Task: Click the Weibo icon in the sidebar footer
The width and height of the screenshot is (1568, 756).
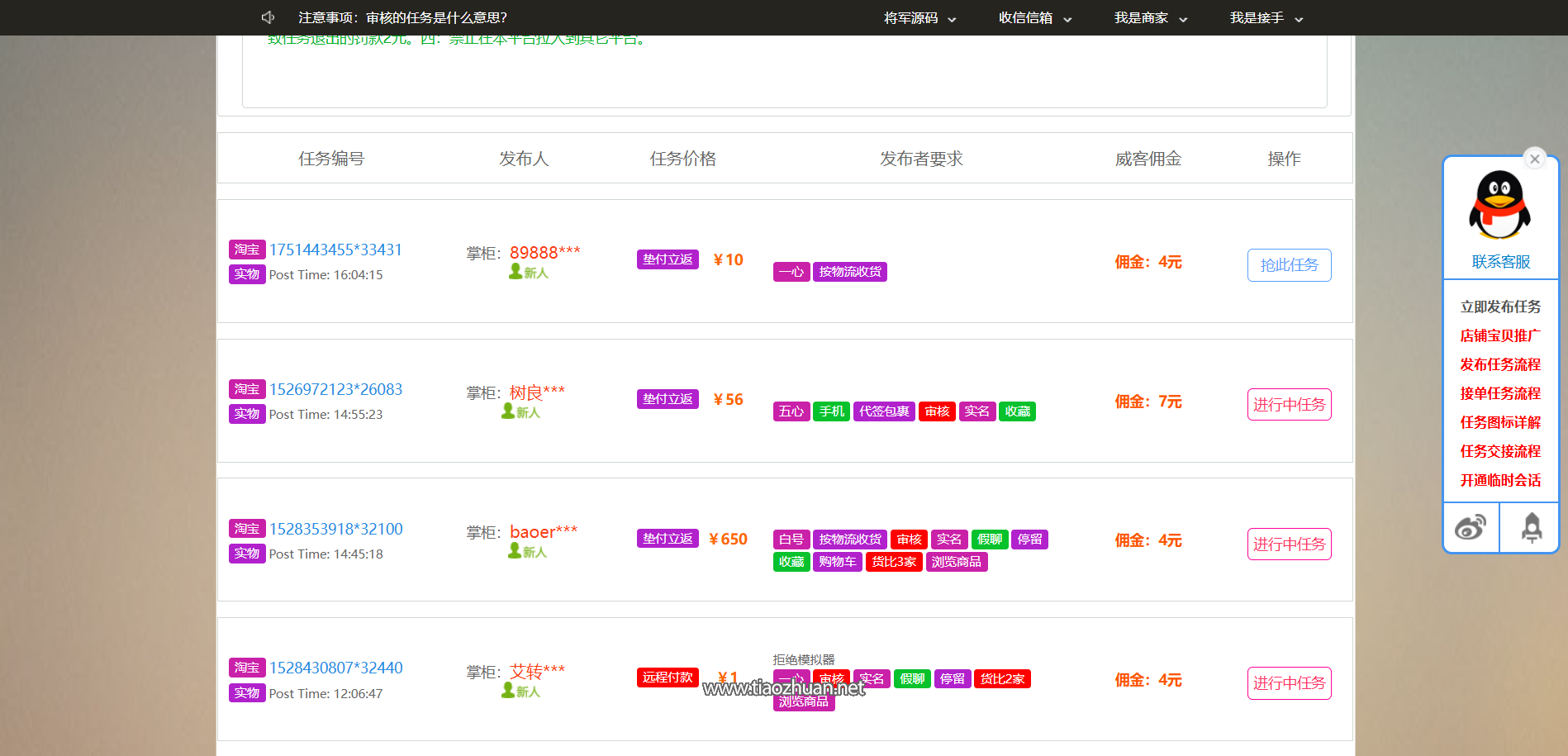Action: coord(1471,527)
